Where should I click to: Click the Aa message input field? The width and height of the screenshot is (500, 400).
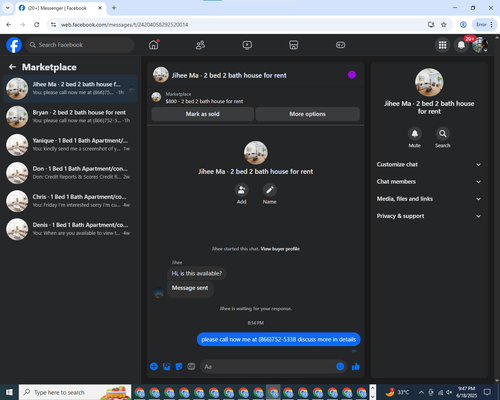pos(267,367)
